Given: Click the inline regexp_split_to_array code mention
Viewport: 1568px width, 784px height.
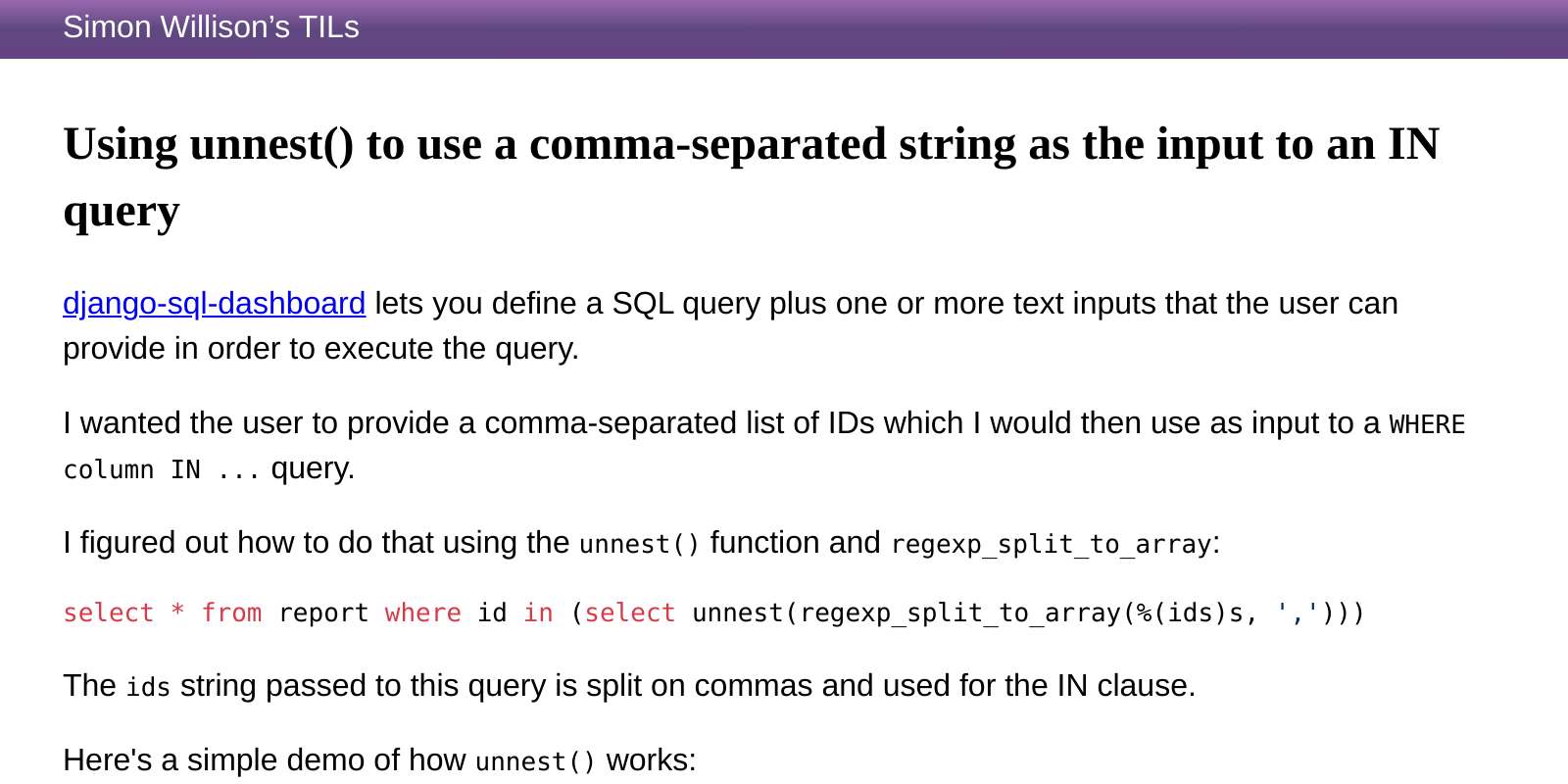Looking at the screenshot, I should tap(1051, 543).
